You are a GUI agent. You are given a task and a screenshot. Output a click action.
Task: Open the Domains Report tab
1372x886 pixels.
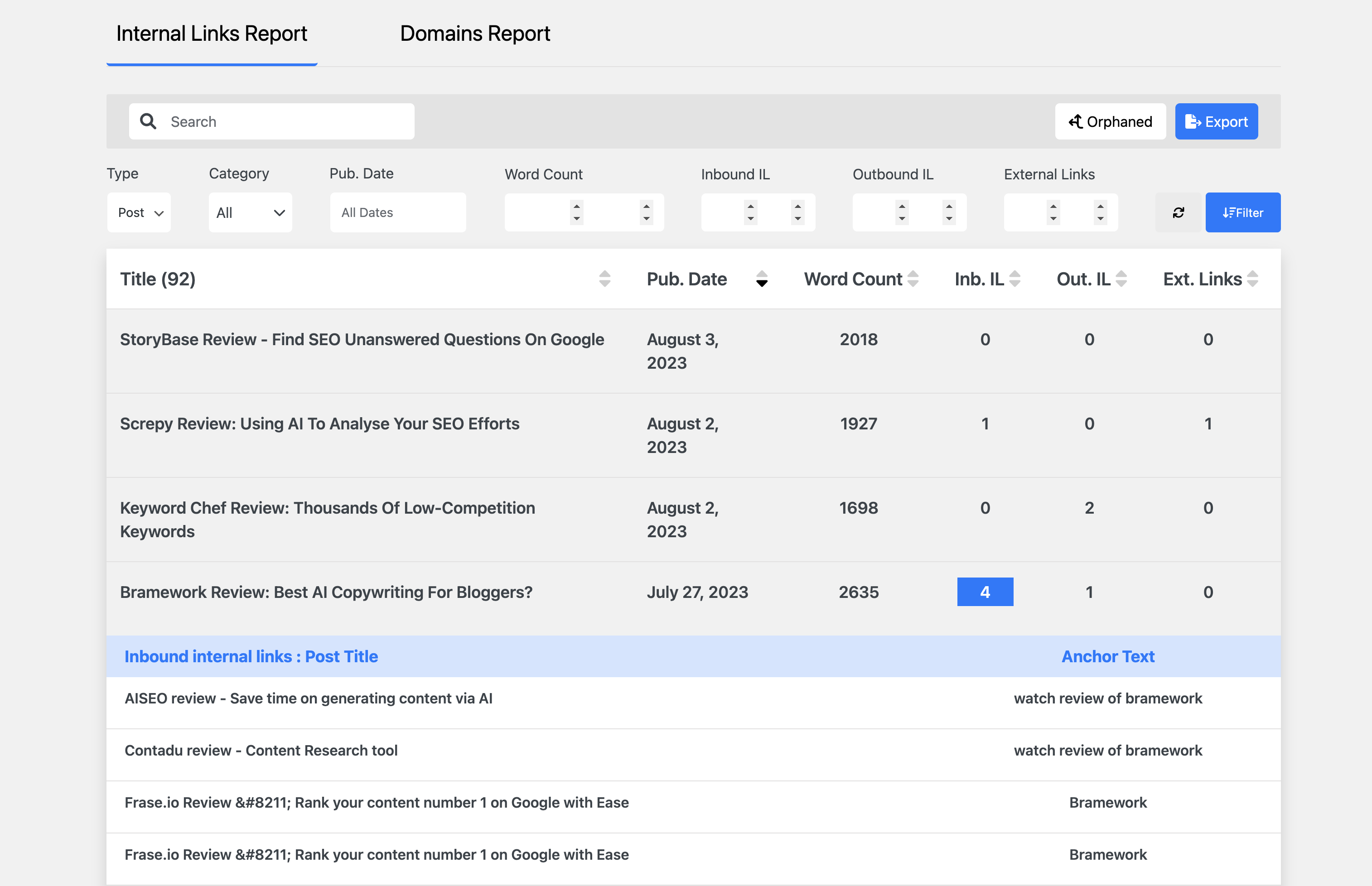475,34
